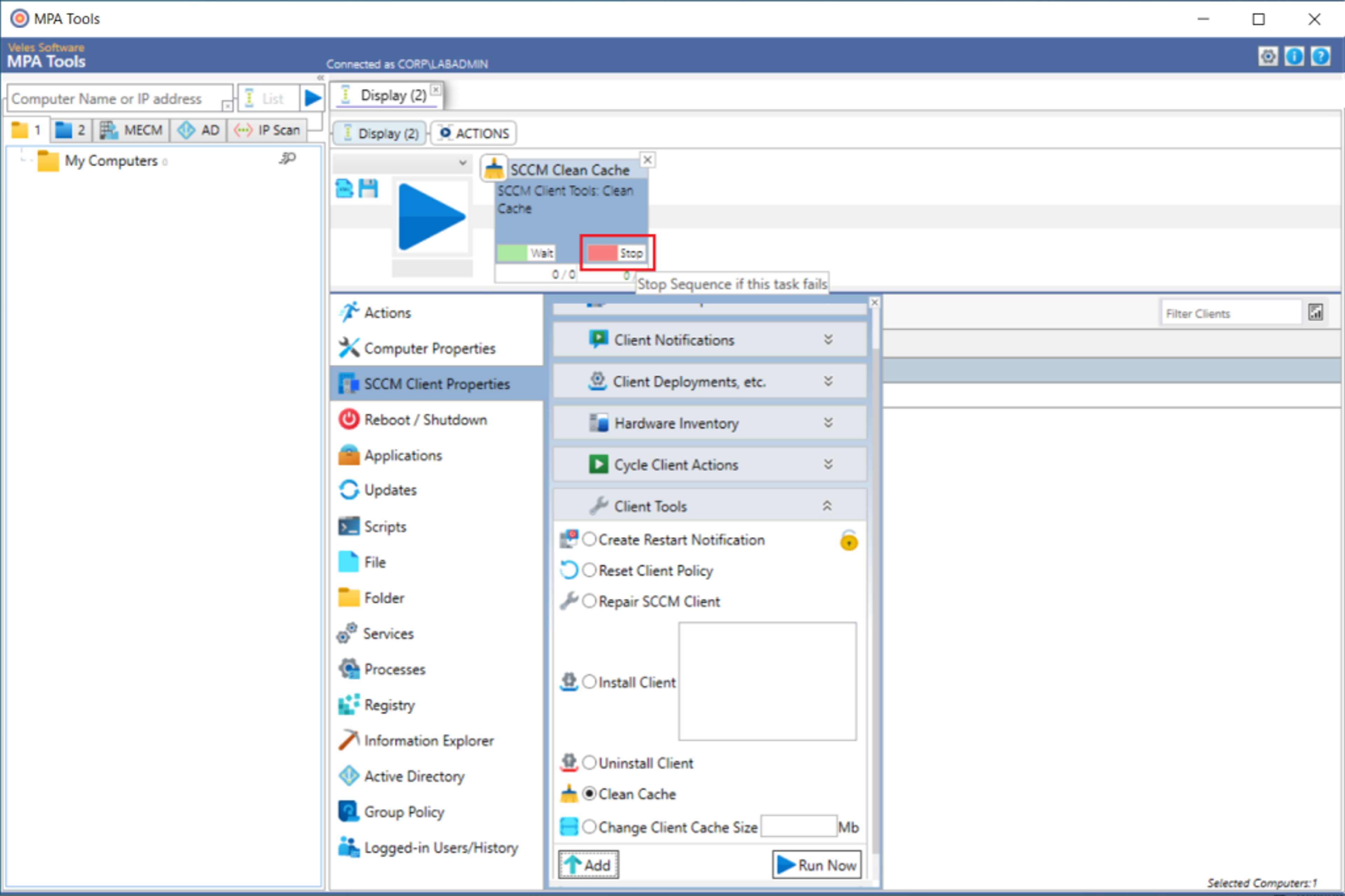Close the actions panel with its X
This screenshot has width=1345, height=896.
874,302
